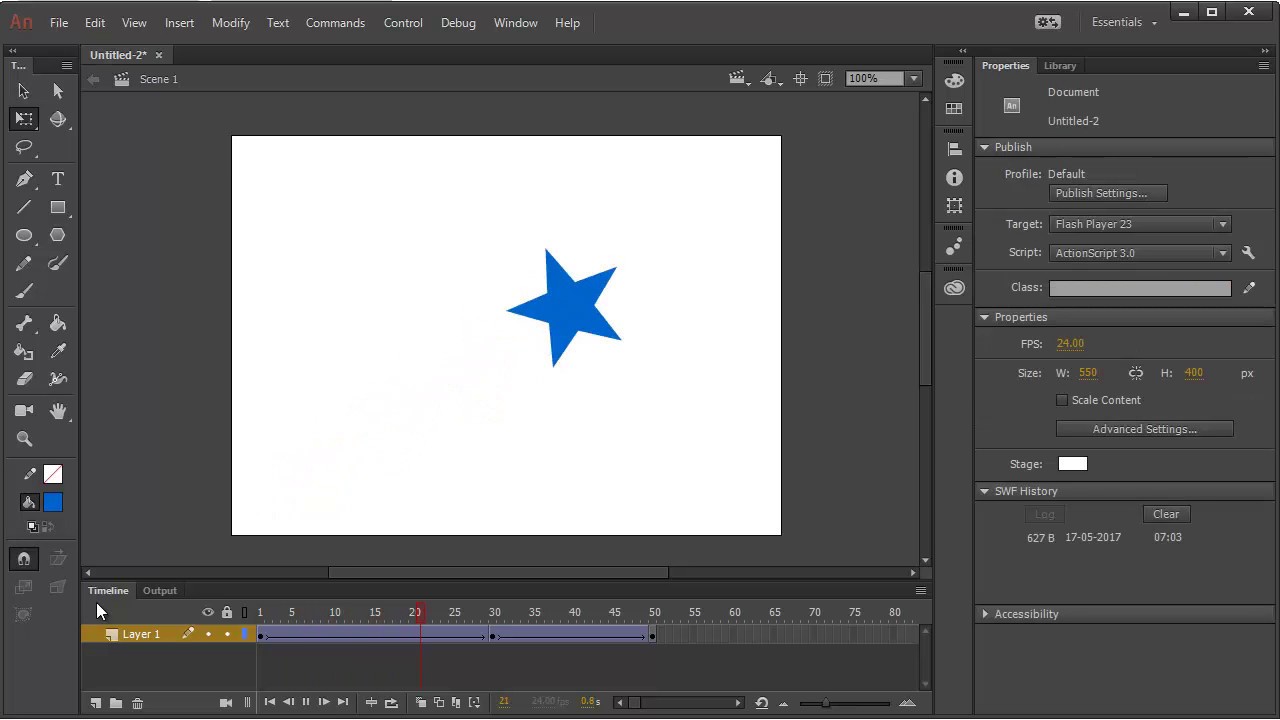Open the Control menu
This screenshot has width=1280, height=720.
(x=403, y=22)
